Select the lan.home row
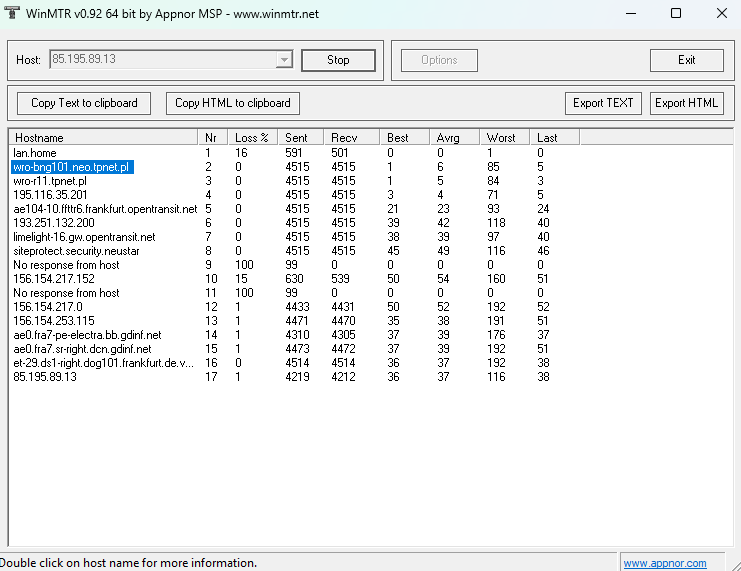The image size is (741, 571). (x=35, y=153)
